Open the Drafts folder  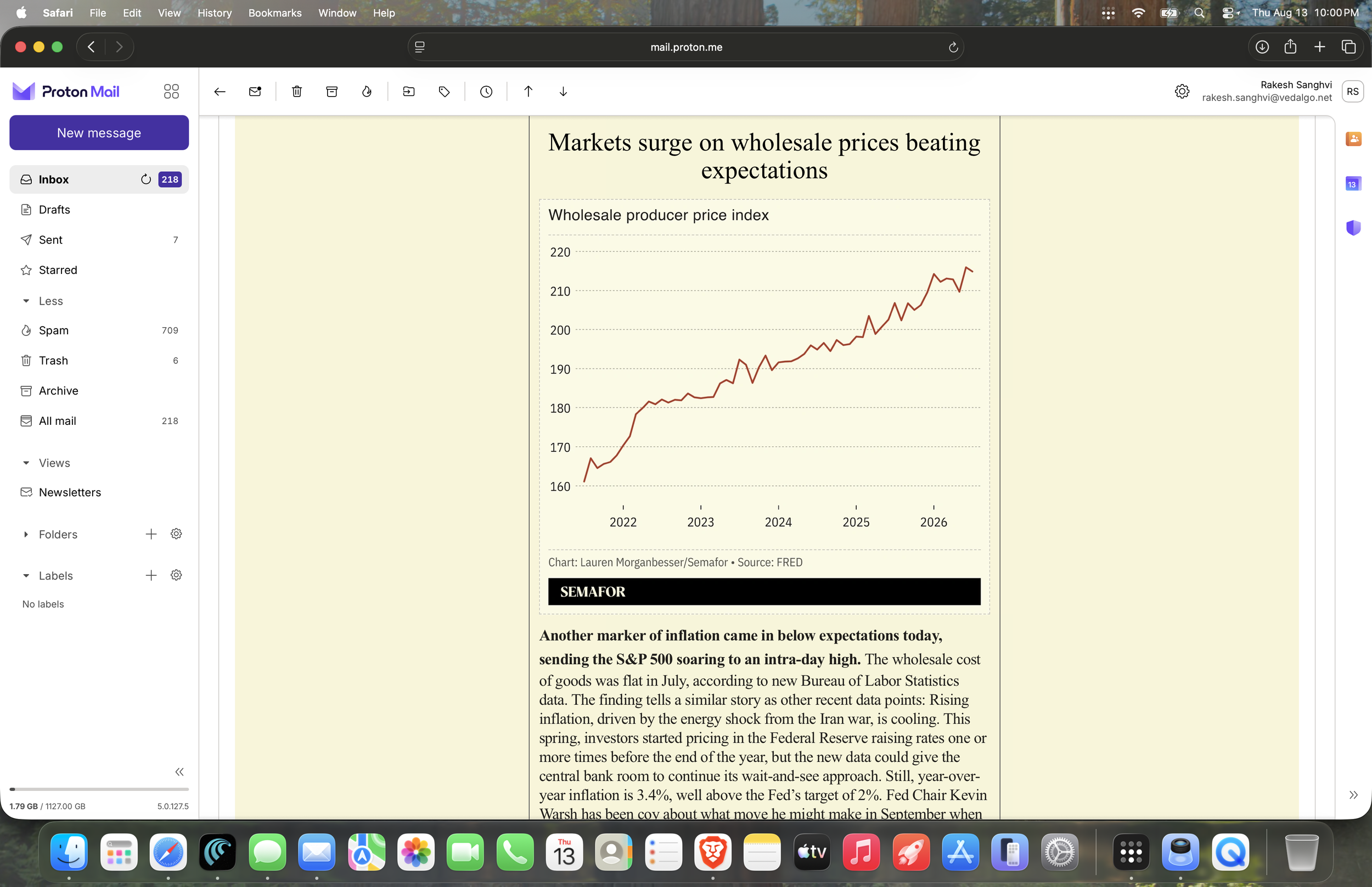coord(99,210)
